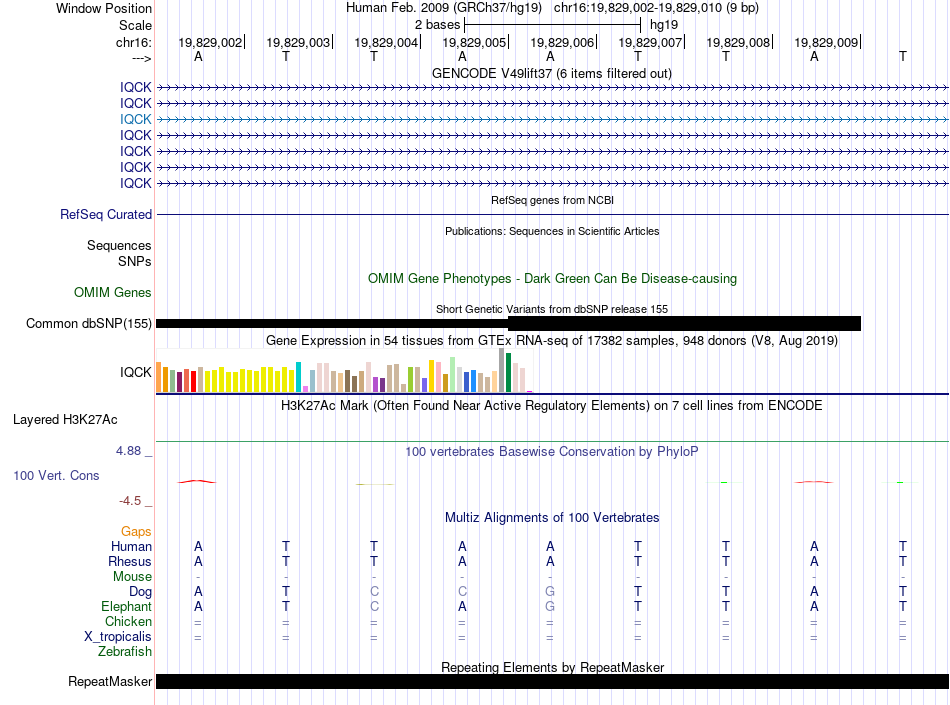Click the Rhesus species label
Image resolution: width=950 pixels, height=705 pixels.
pos(130,561)
